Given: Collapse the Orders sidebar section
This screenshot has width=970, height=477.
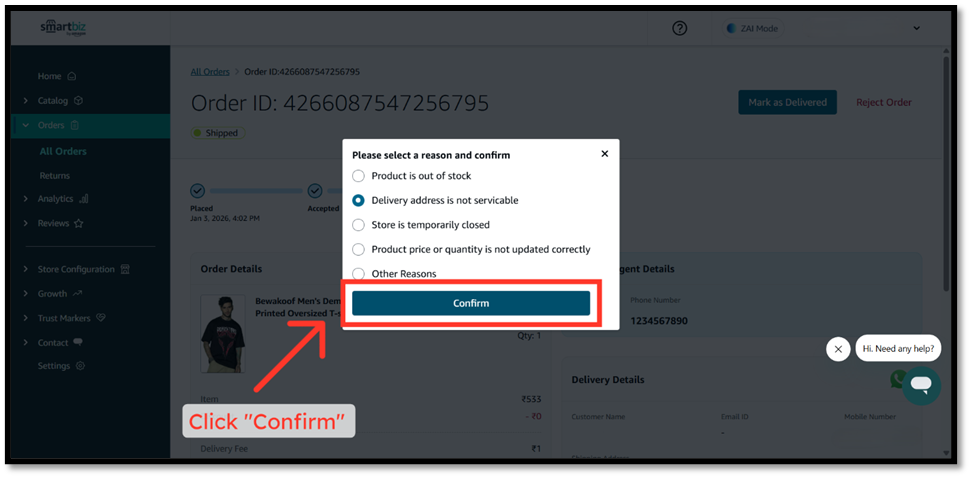Looking at the screenshot, I should click(26, 125).
